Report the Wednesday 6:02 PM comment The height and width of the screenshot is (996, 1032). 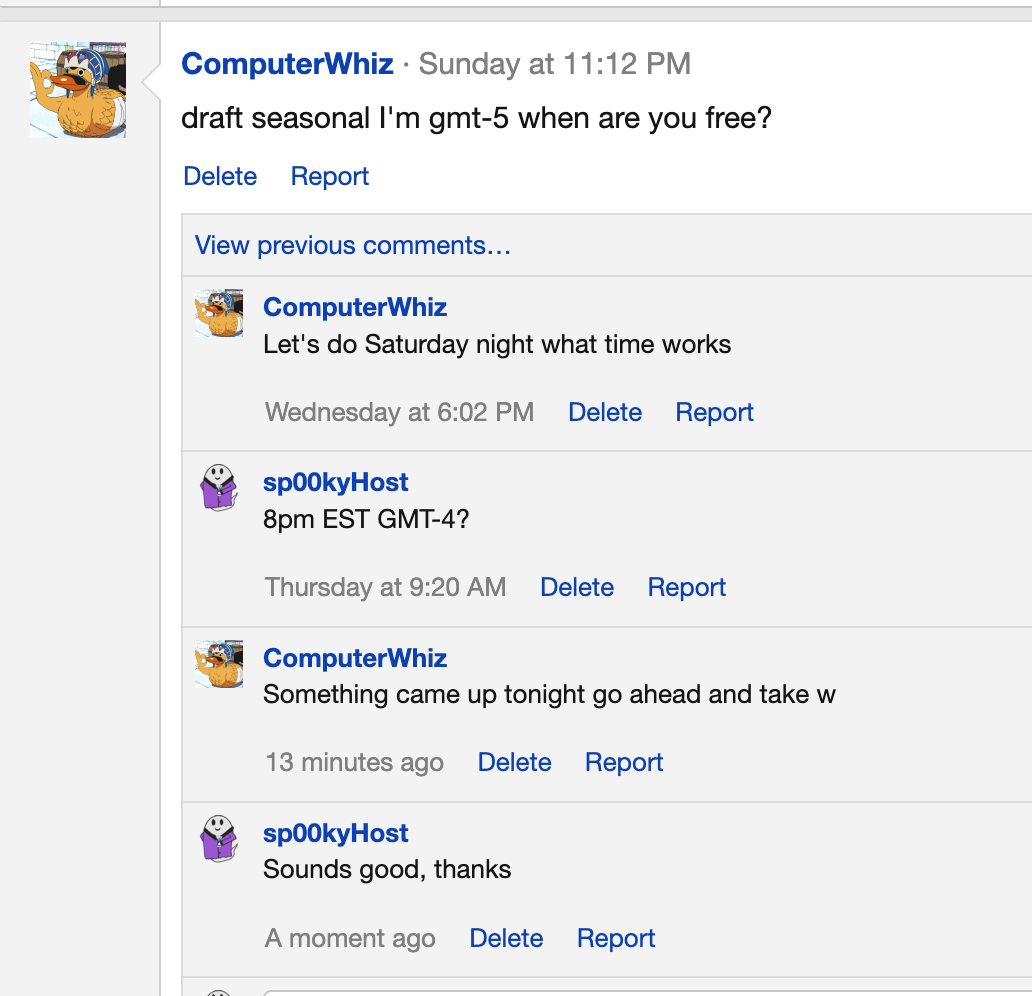pyautogui.click(x=714, y=413)
